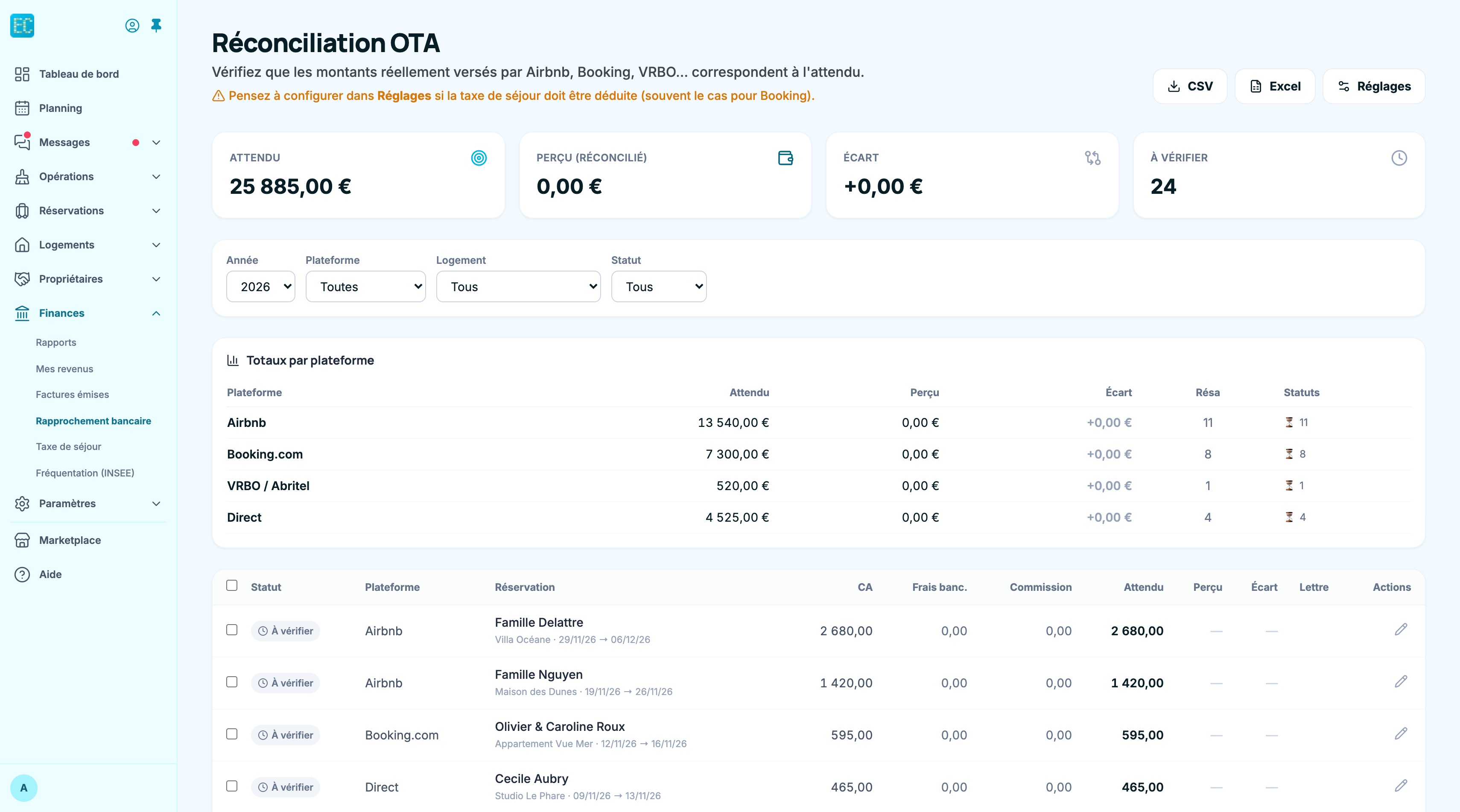Toggle the select-all checkbox in table header
Viewport: 1460px width, 812px height.
[232, 585]
